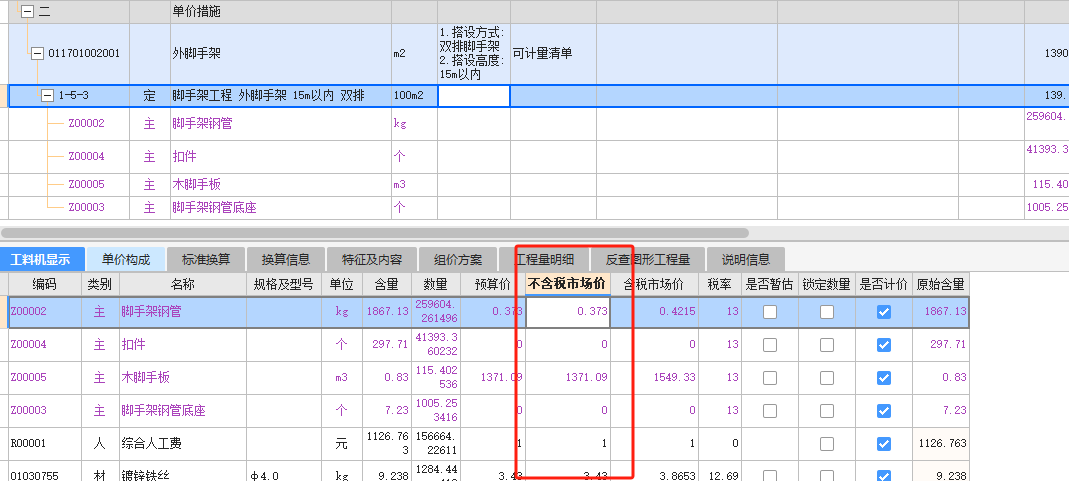Tick 是否暂估 for the 脚手架钢管 row
The width and height of the screenshot is (1069, 481).
[x=770, y=312]
